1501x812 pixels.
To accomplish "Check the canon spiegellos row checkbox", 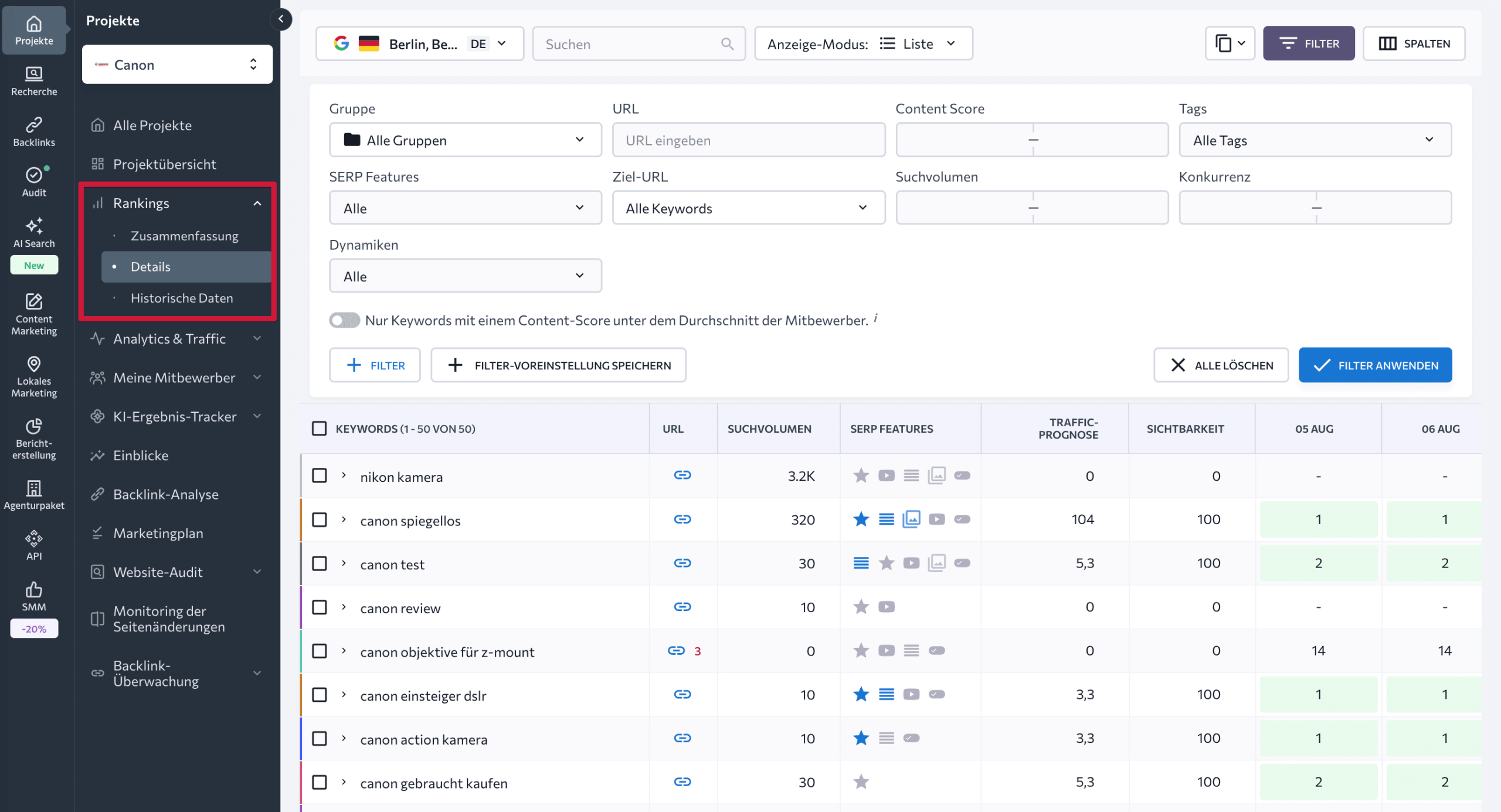I will [319, 519].
